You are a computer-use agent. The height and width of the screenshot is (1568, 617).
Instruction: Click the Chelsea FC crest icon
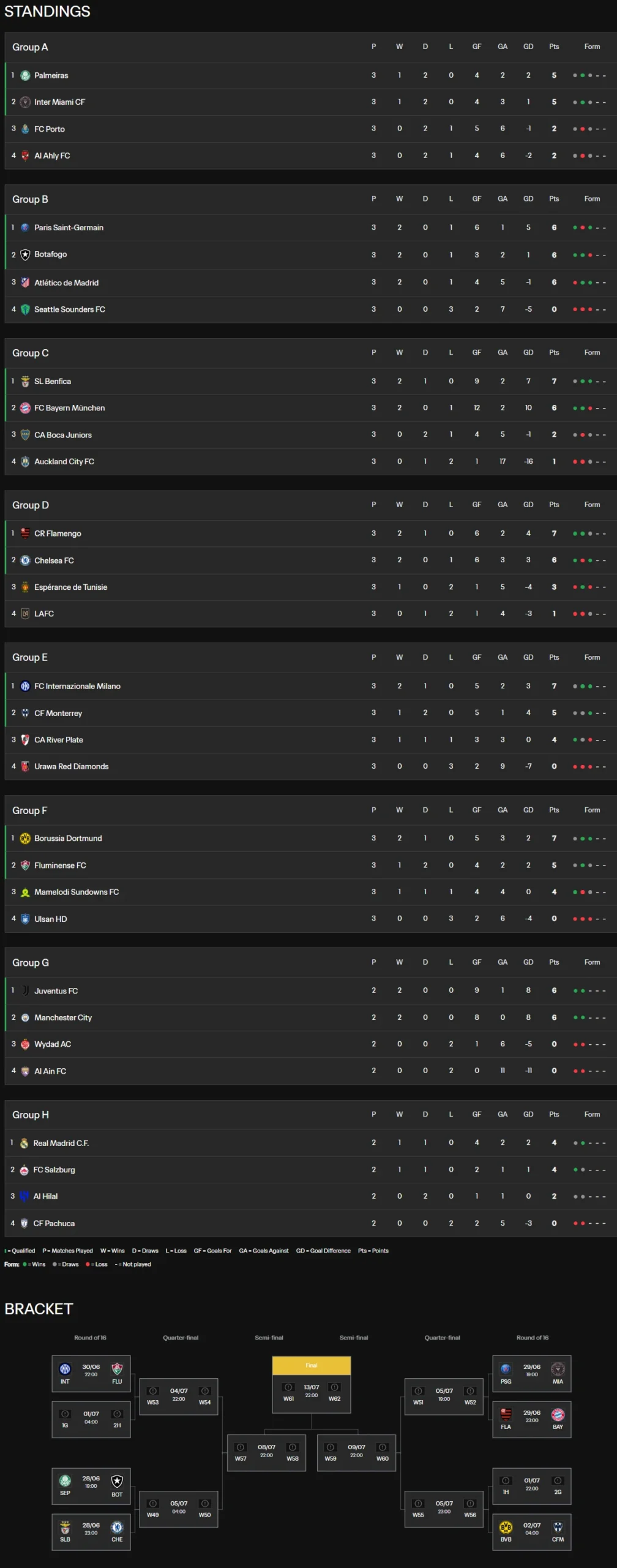[25, 560]
